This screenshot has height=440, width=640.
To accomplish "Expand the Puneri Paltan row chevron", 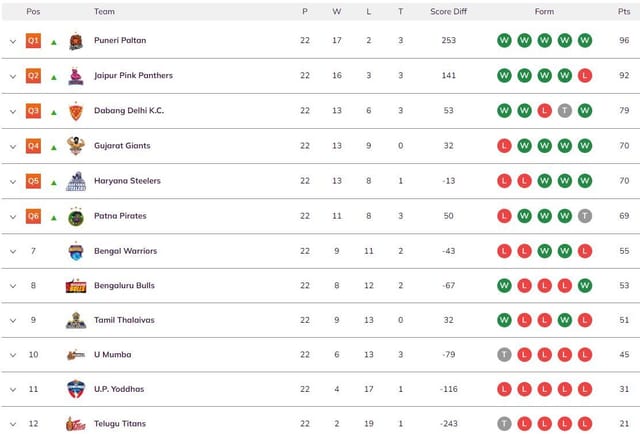I will pyautogui.click(x=13, y=41).
